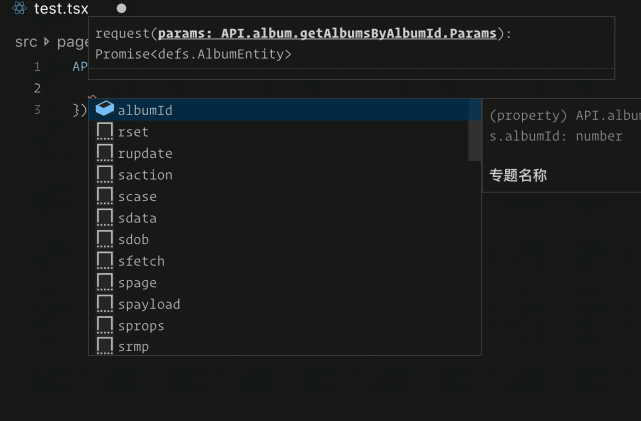
Task: Click the src breadcrumb folder
Action: click(x=26, y=42)
